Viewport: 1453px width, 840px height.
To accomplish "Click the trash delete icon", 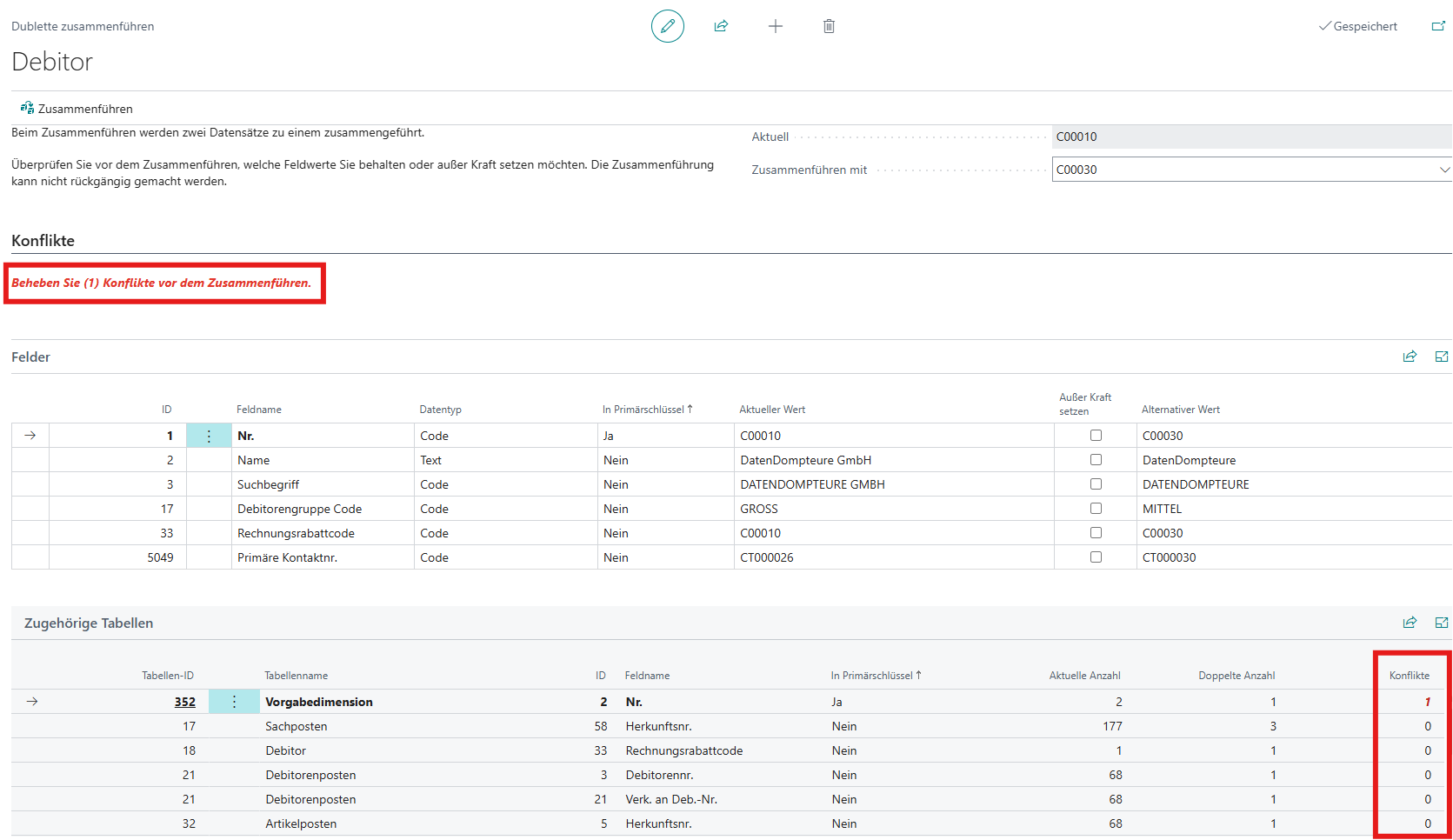I will click(829, 26).
